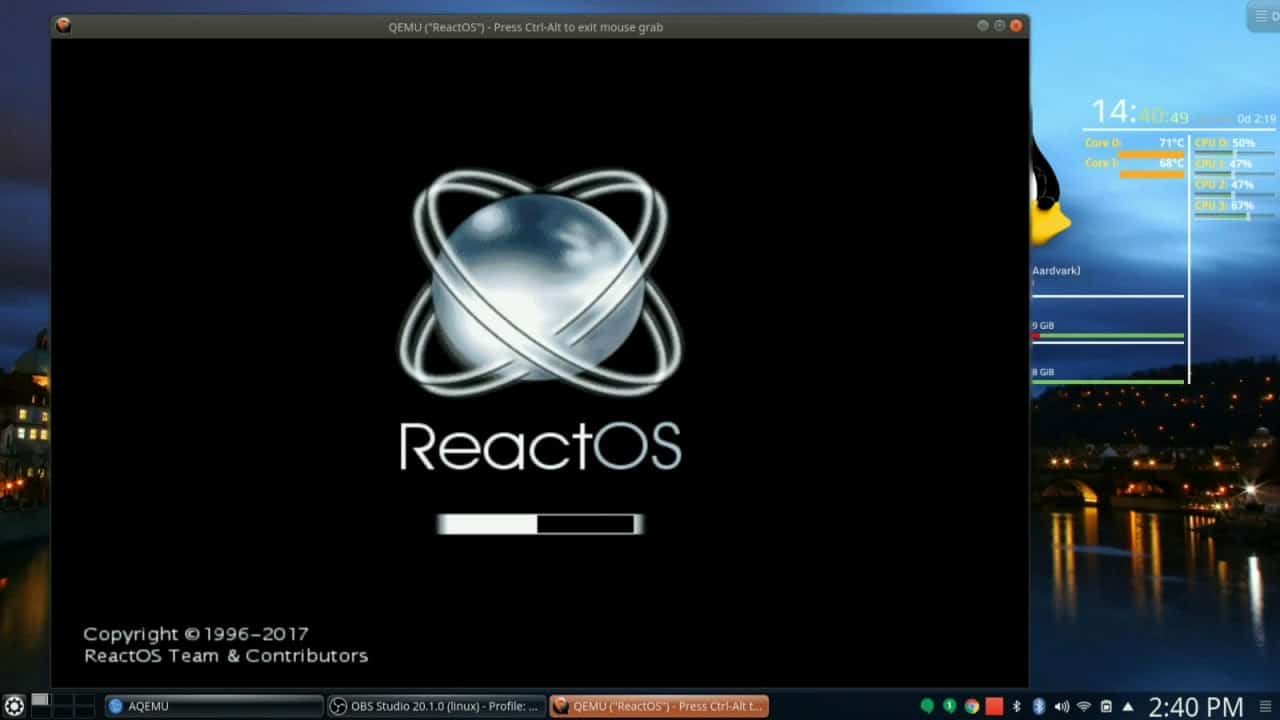Click the 2:40 PM taskbar clock
Image resolution: width=1280 pixels, height=720 pixels.
[x=1196, y=707]
